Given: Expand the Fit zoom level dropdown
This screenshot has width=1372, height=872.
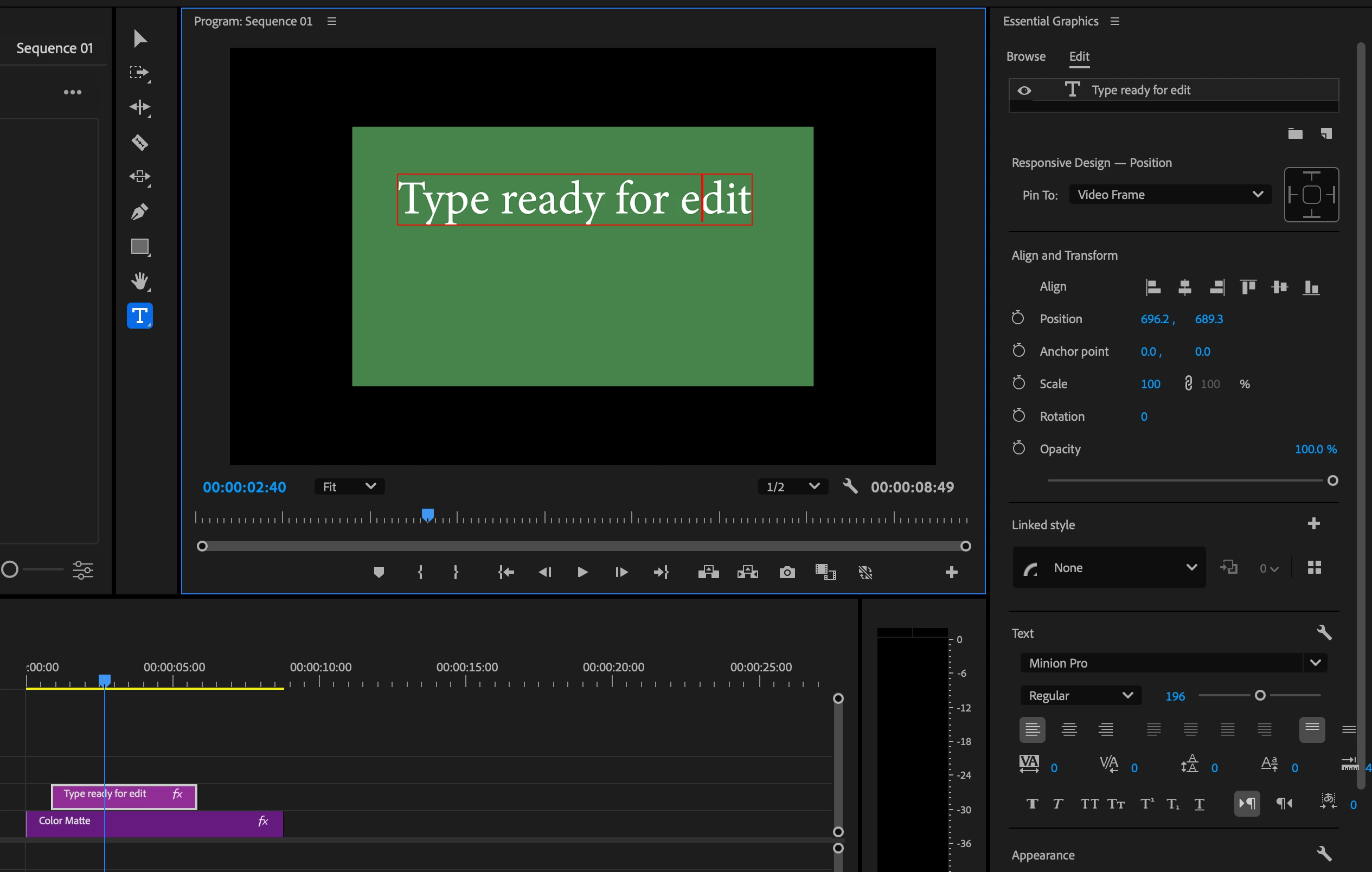Looking at the screenshot, I should pyautogui.click(x=349, y=486).
